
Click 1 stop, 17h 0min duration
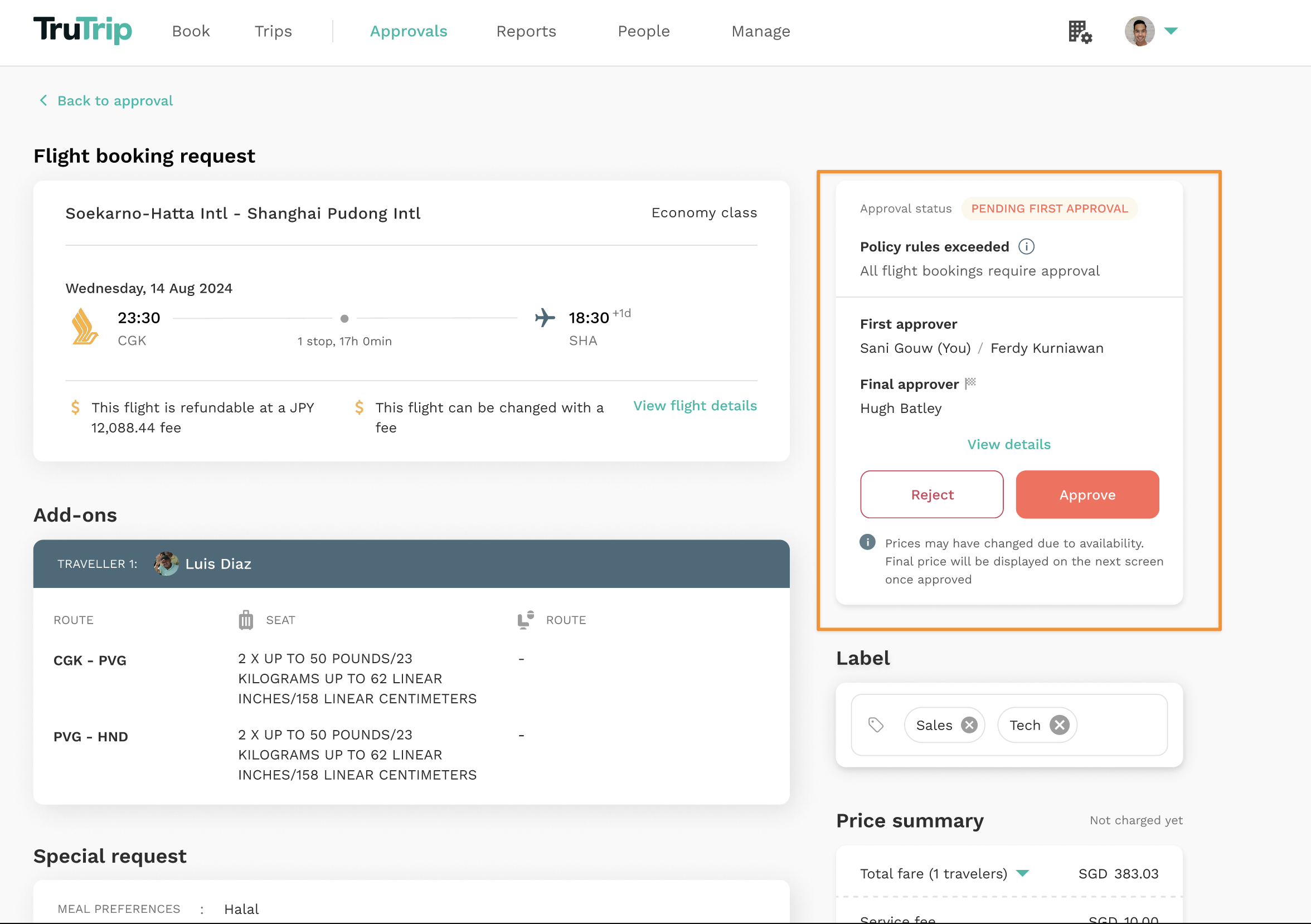tap(344, 341)
